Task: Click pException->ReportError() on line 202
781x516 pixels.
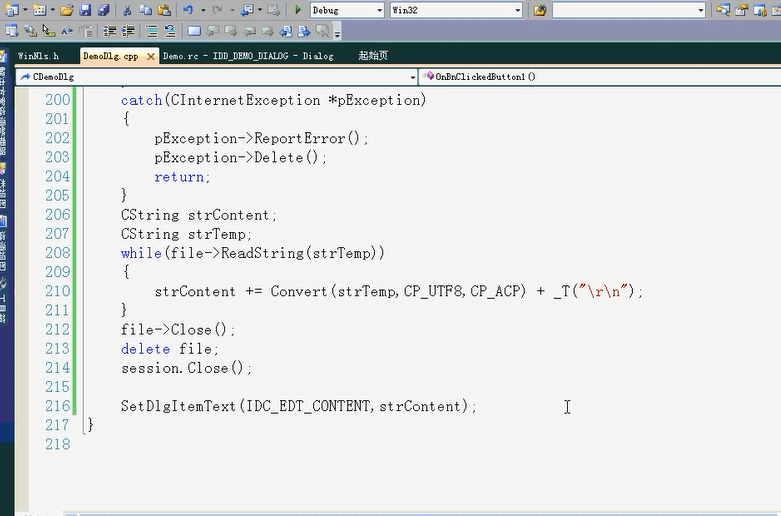Action: click(x=261, y=138)
